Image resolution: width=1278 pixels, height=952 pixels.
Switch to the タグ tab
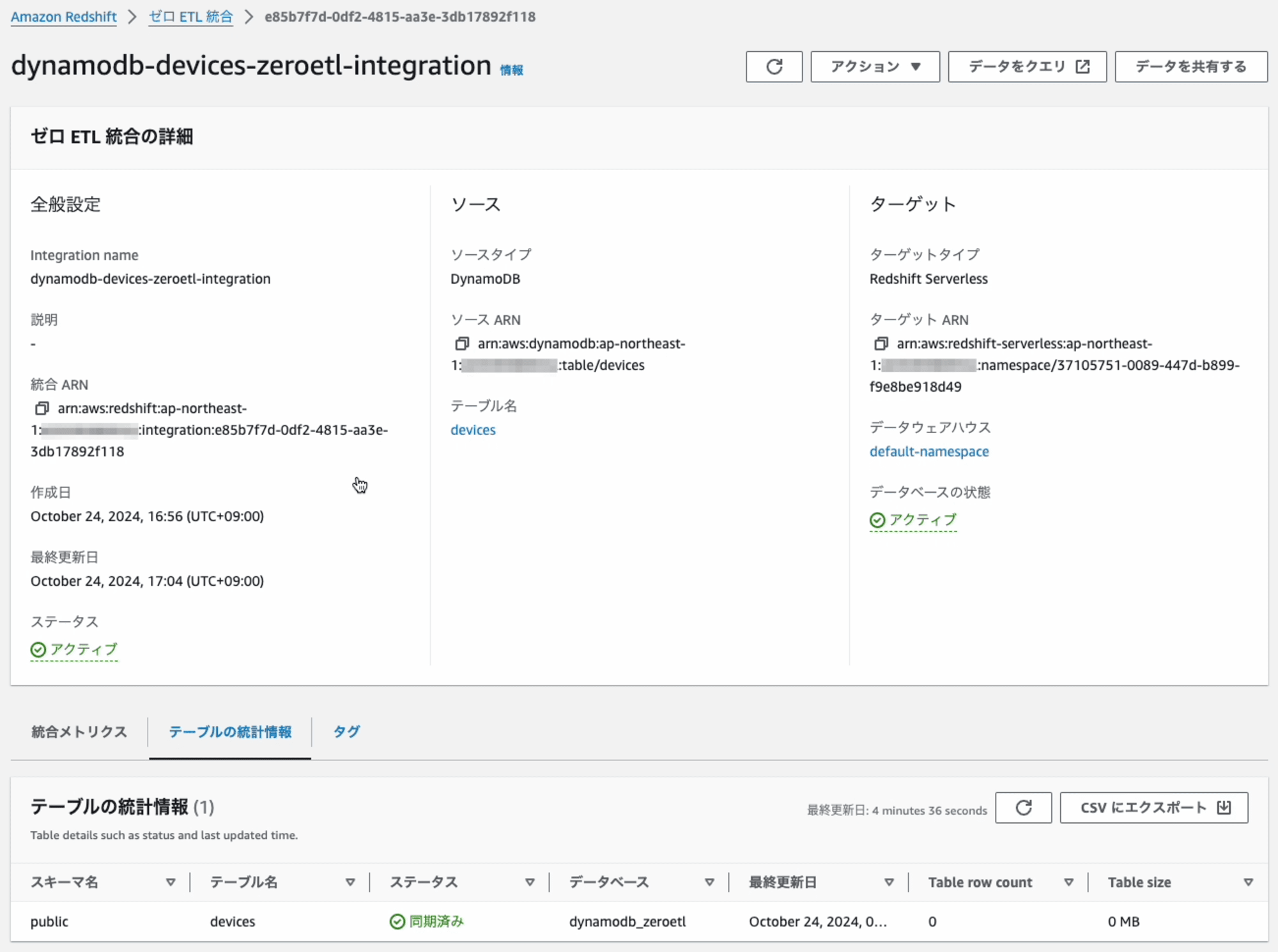click(x=346, y=732)
